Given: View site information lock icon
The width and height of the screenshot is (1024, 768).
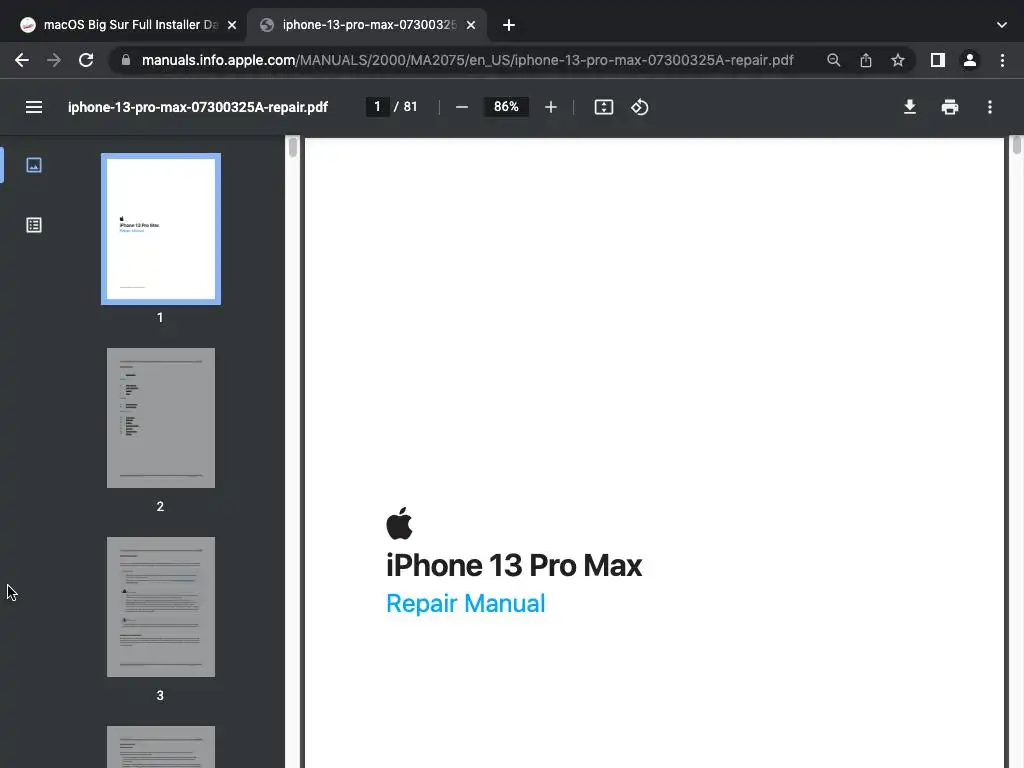Looking at the screenshot, I should pos(126,60).
